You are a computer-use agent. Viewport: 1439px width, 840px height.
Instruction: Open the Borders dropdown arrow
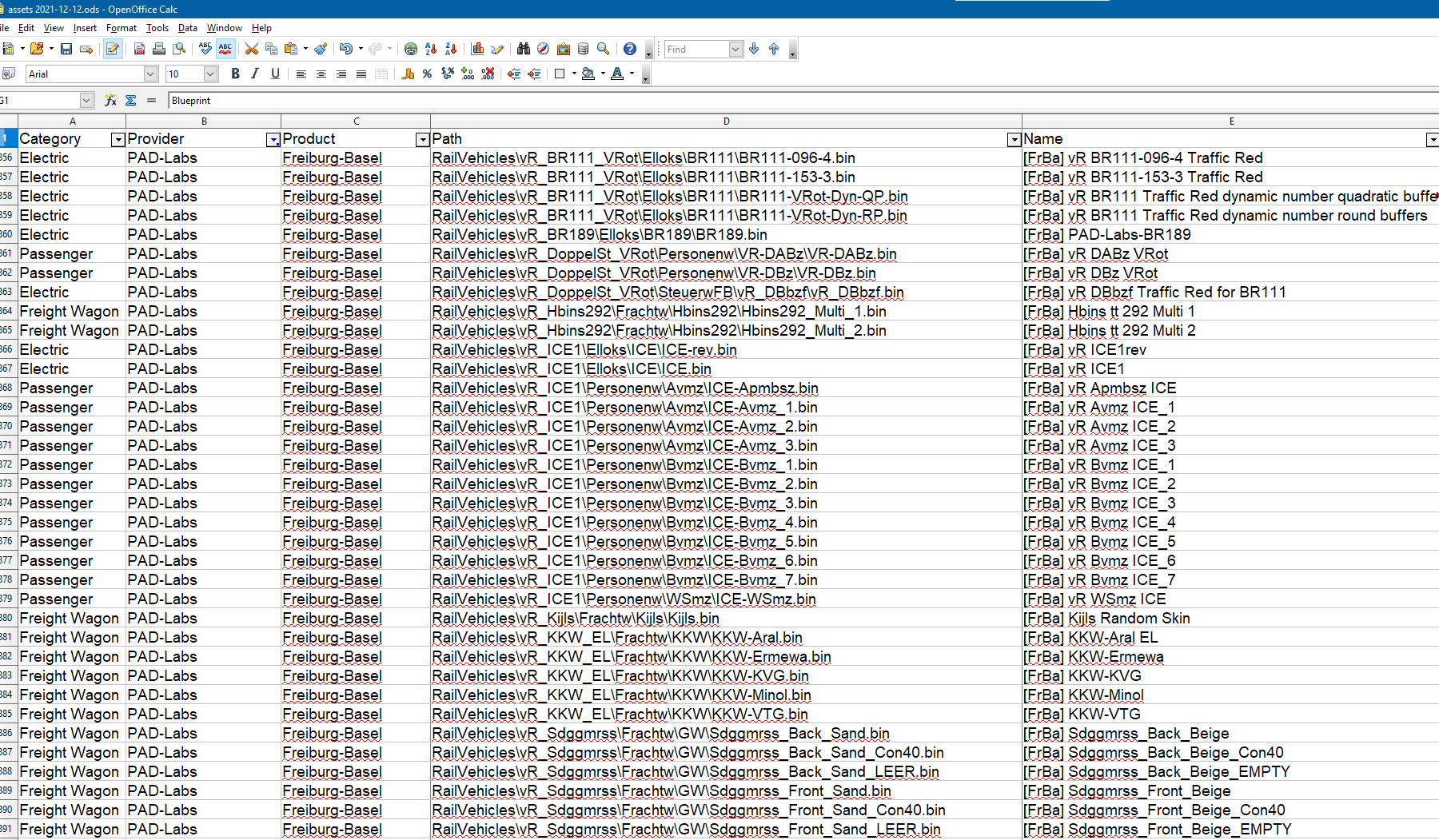click(x=574, y=74)
